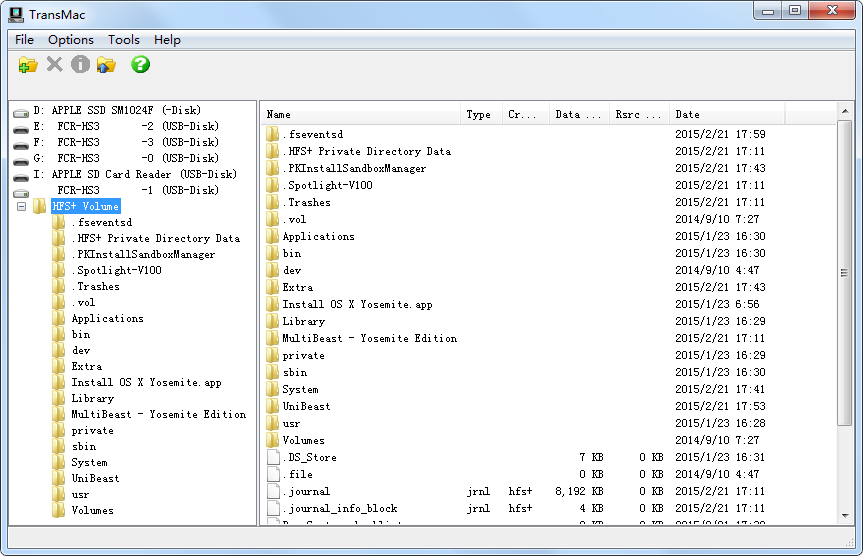Click the .vol folder icon in file list

click(x=272, y=219)
